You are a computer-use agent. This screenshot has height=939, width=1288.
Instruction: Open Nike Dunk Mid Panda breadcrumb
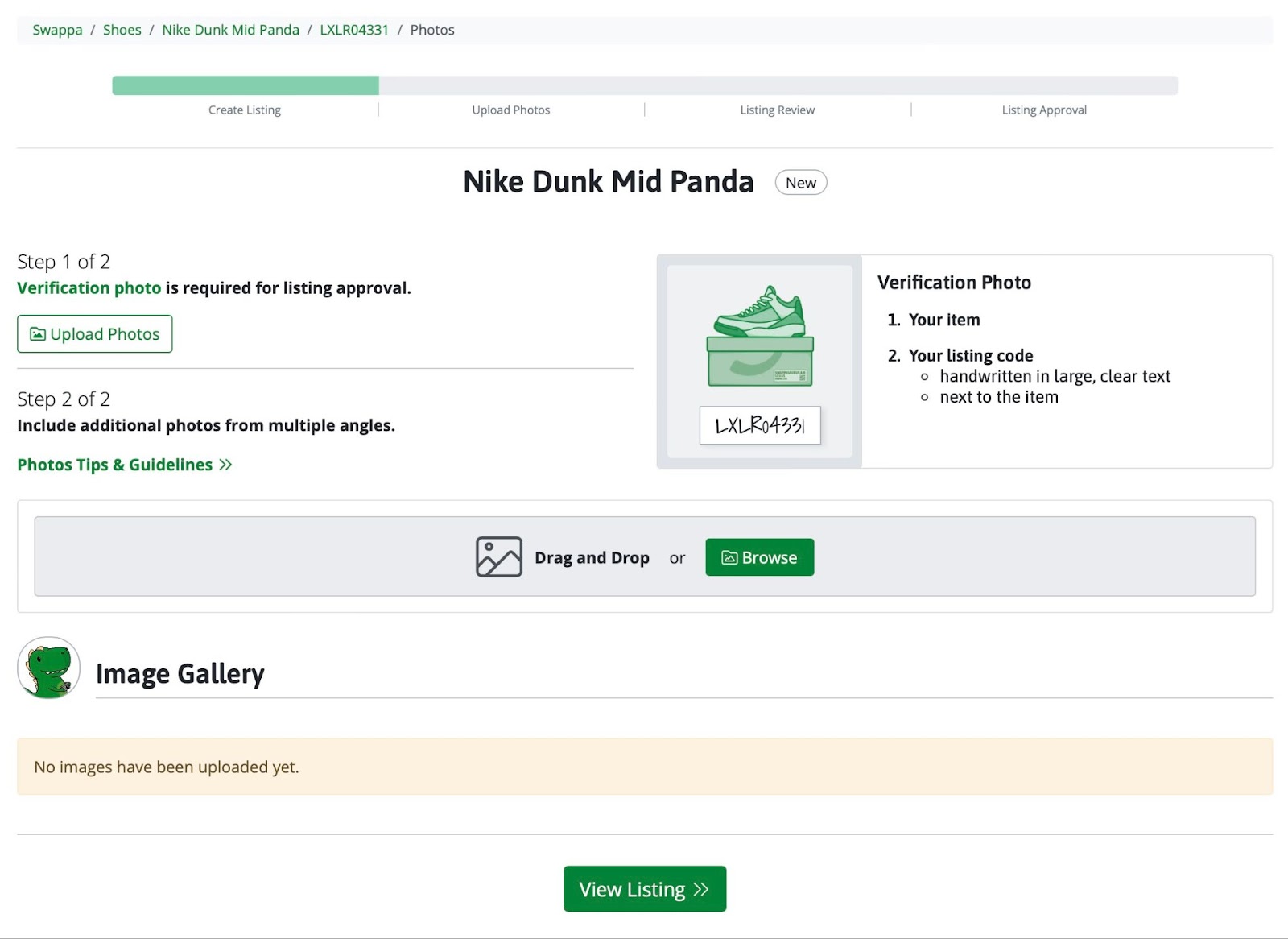click(230, 30)
